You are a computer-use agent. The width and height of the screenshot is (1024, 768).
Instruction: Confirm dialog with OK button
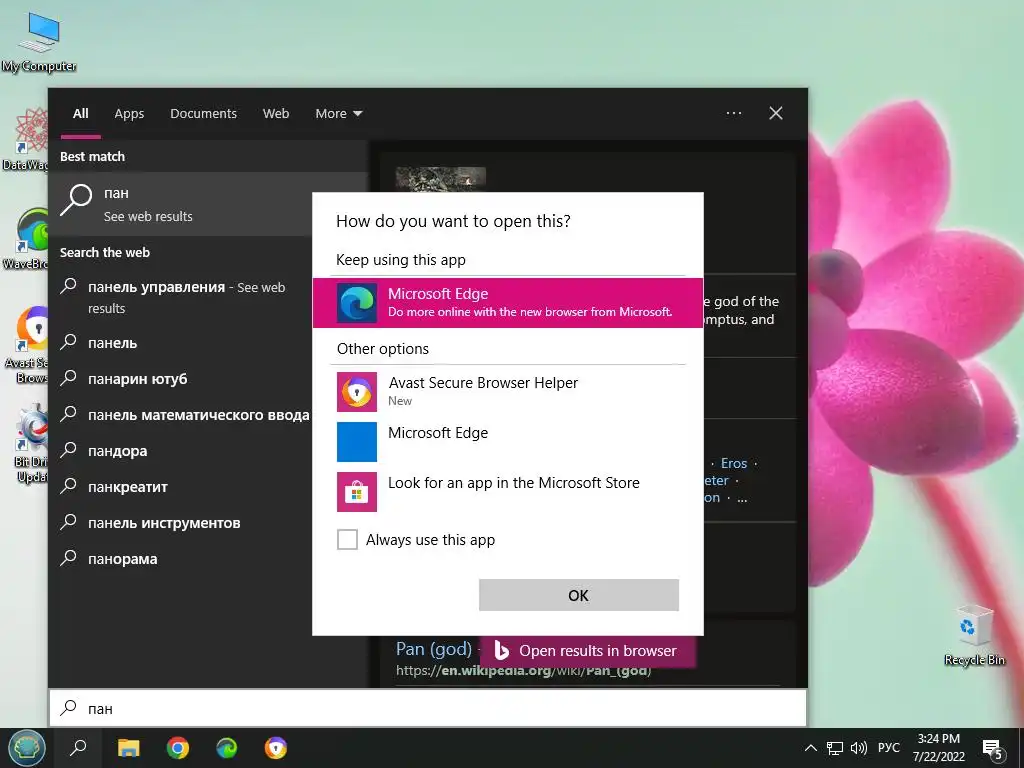(x=579, y=595)
